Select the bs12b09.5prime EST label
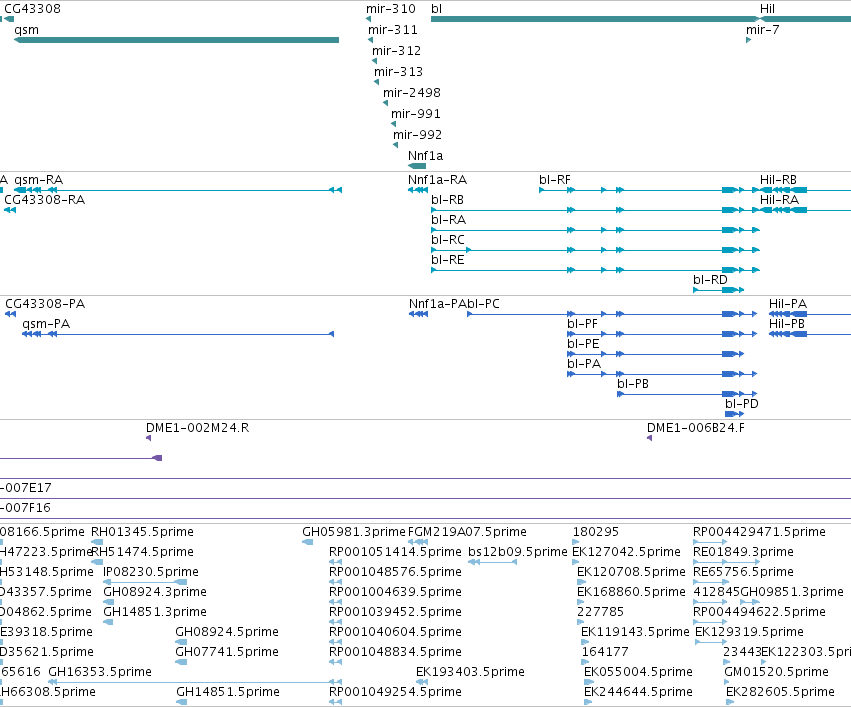 tap(518, 552)
